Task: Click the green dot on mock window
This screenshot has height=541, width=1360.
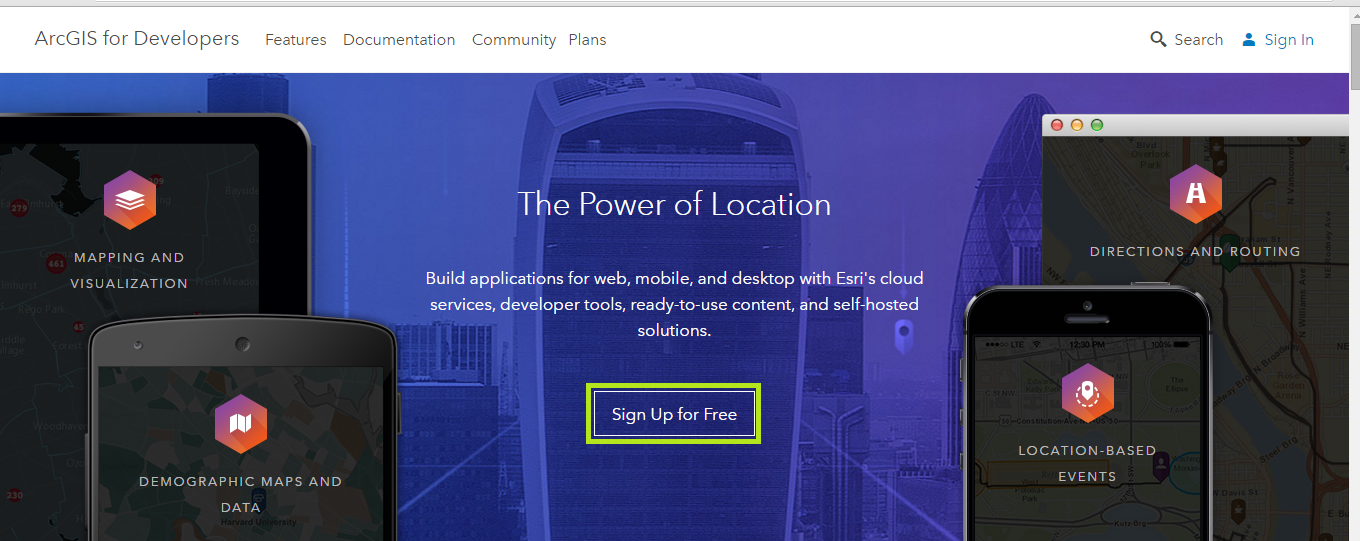Action: click(1097, 125)
